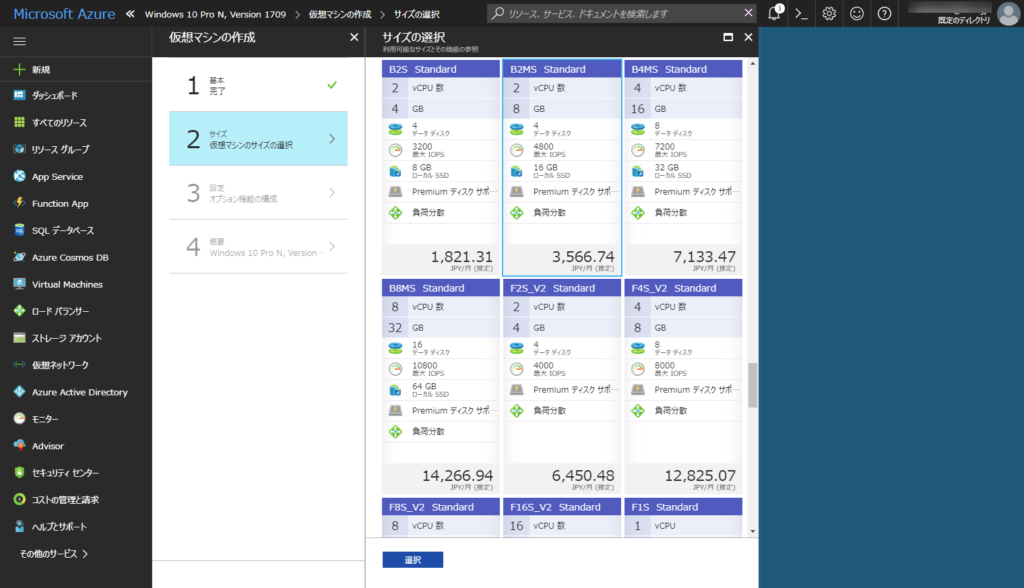Open portal settings gear icon
This screenshot has width=1024, height=588.
click(x=829, y=13)
